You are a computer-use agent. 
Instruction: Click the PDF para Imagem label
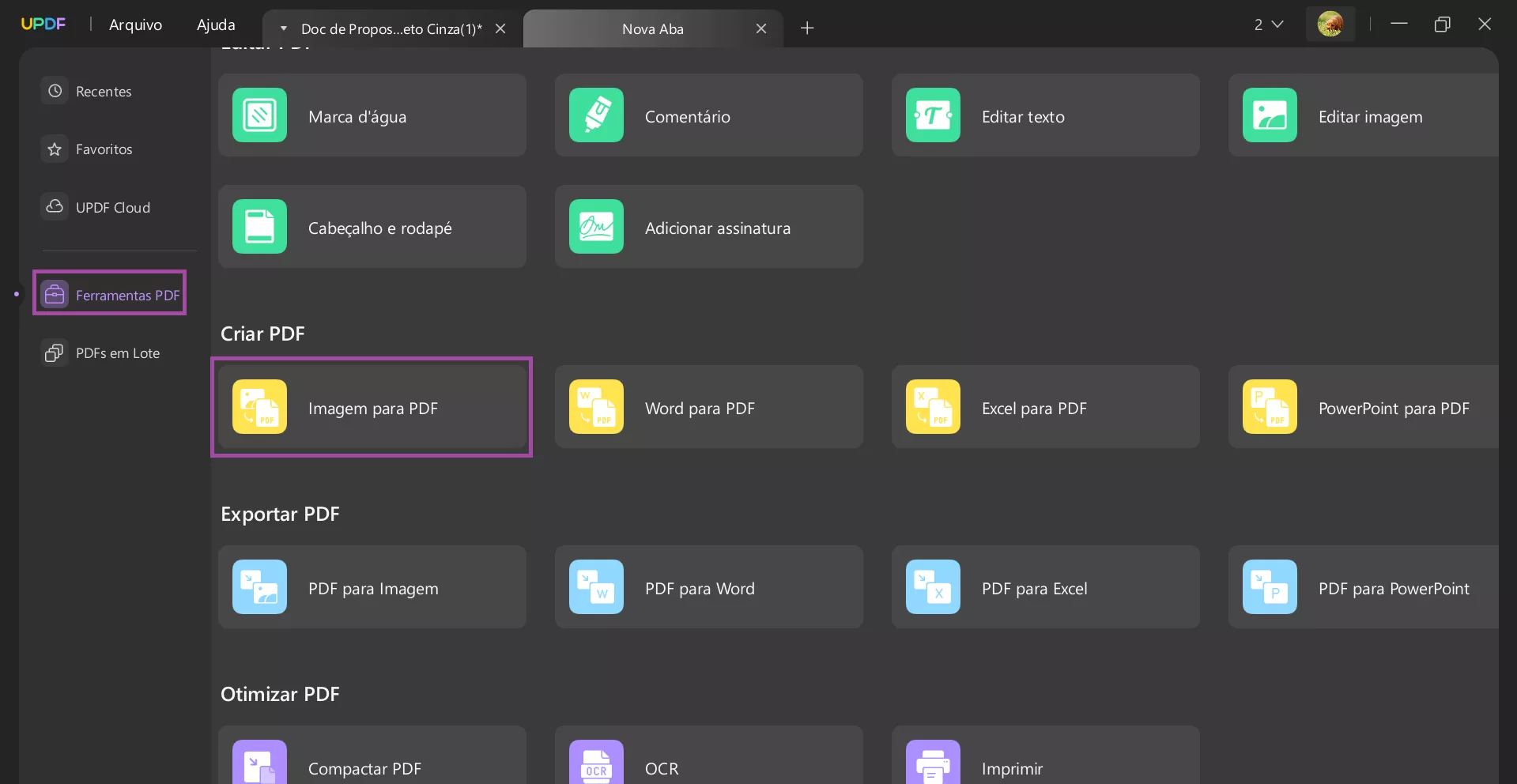(373, 589)
